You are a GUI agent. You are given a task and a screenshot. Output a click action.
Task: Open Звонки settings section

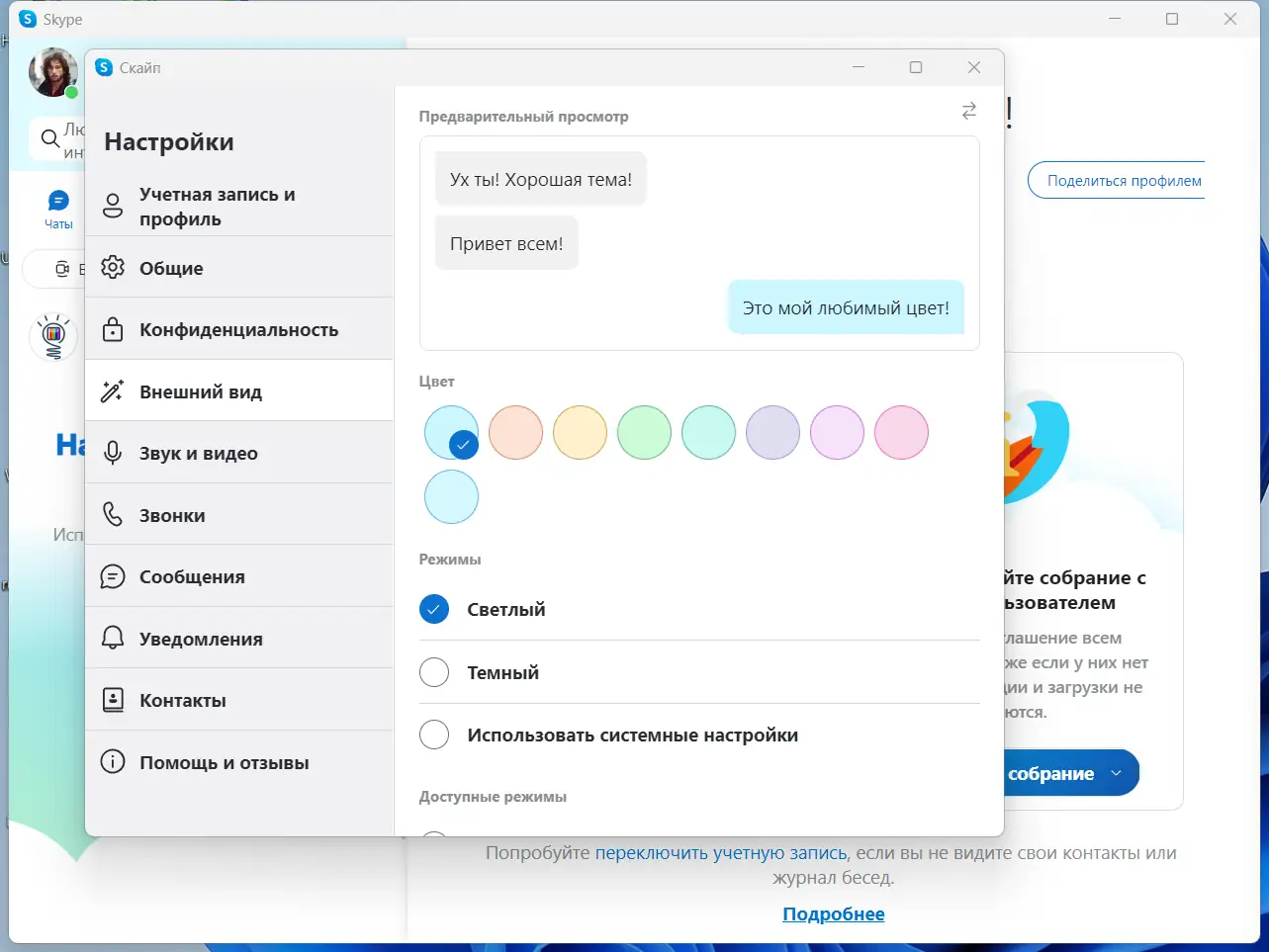pyautogui.click(x=239, y=514)
